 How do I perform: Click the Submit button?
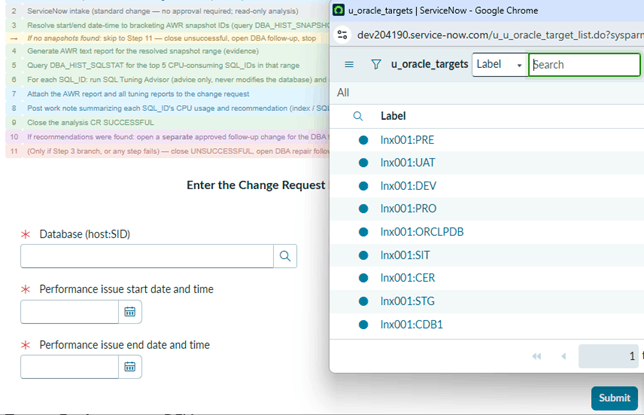pyautogui.click(x=614, y=398)
